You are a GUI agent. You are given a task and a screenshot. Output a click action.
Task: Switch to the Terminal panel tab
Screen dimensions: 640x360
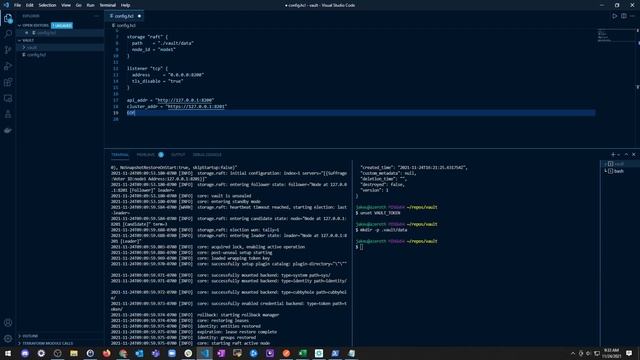coord(120,155)
